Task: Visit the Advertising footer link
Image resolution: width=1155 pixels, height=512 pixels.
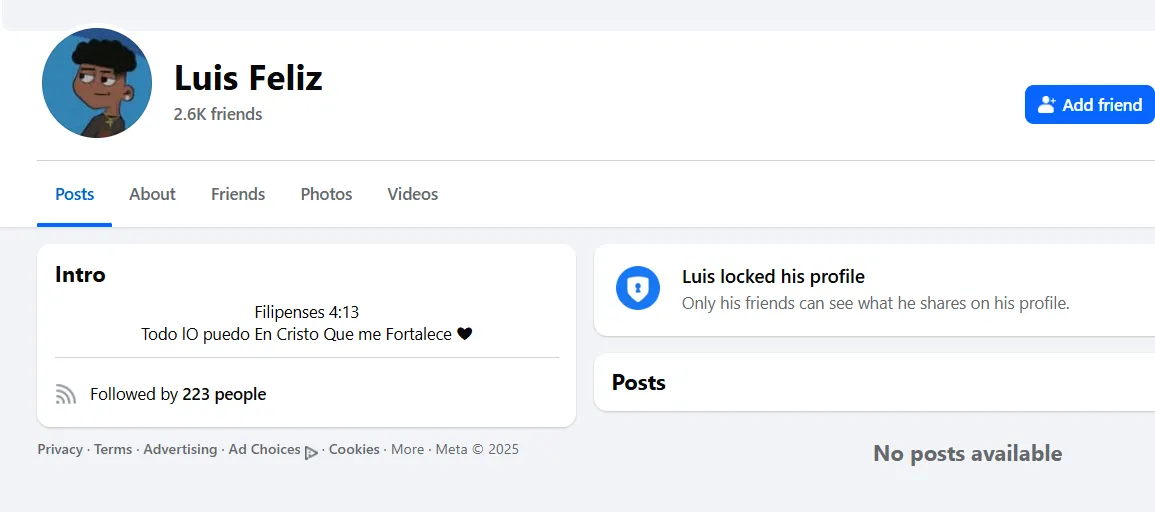Action: pos(180,449)
